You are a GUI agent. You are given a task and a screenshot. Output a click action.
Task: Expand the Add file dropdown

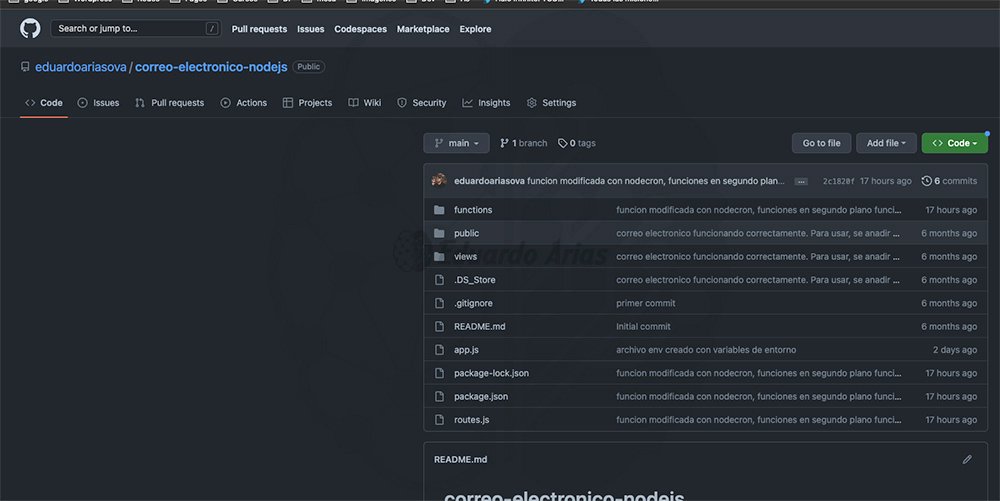pos(886,143)
